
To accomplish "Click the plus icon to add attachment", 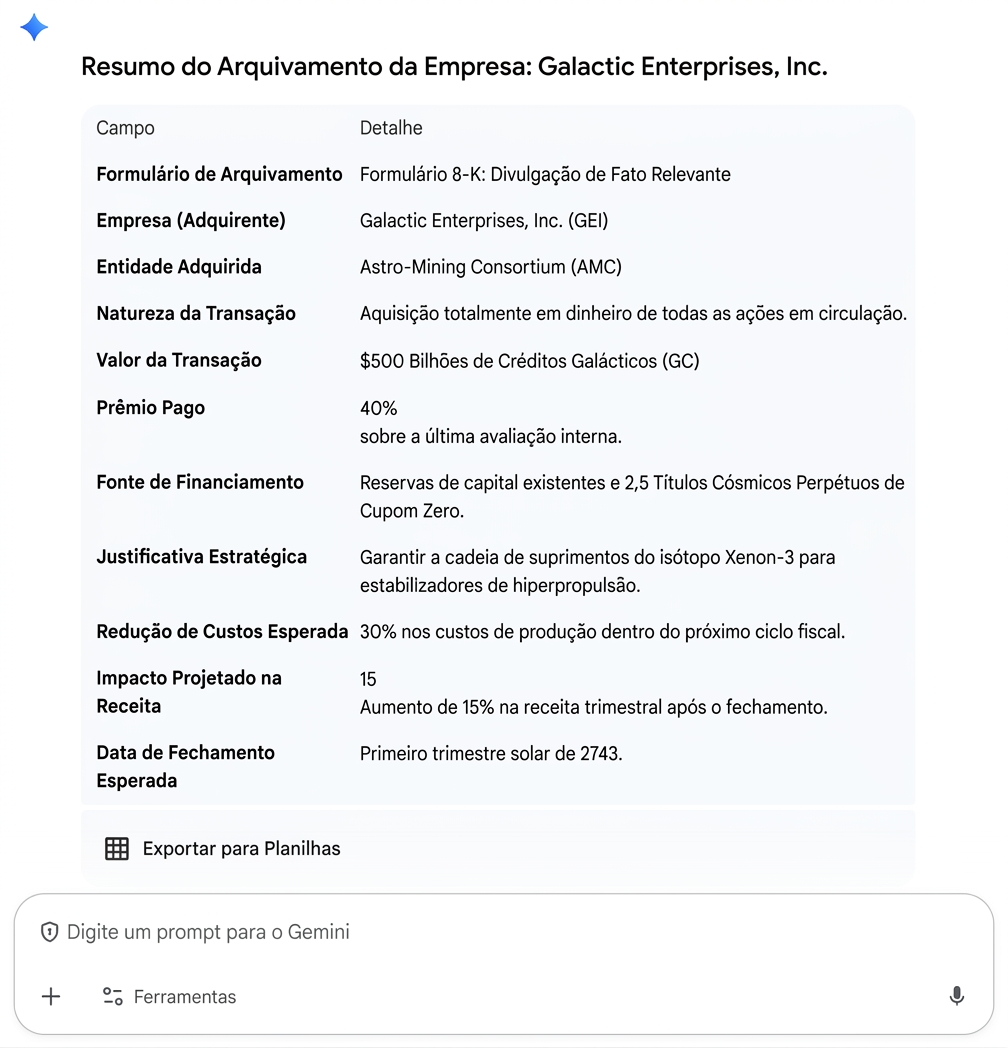I will [51, 997].
